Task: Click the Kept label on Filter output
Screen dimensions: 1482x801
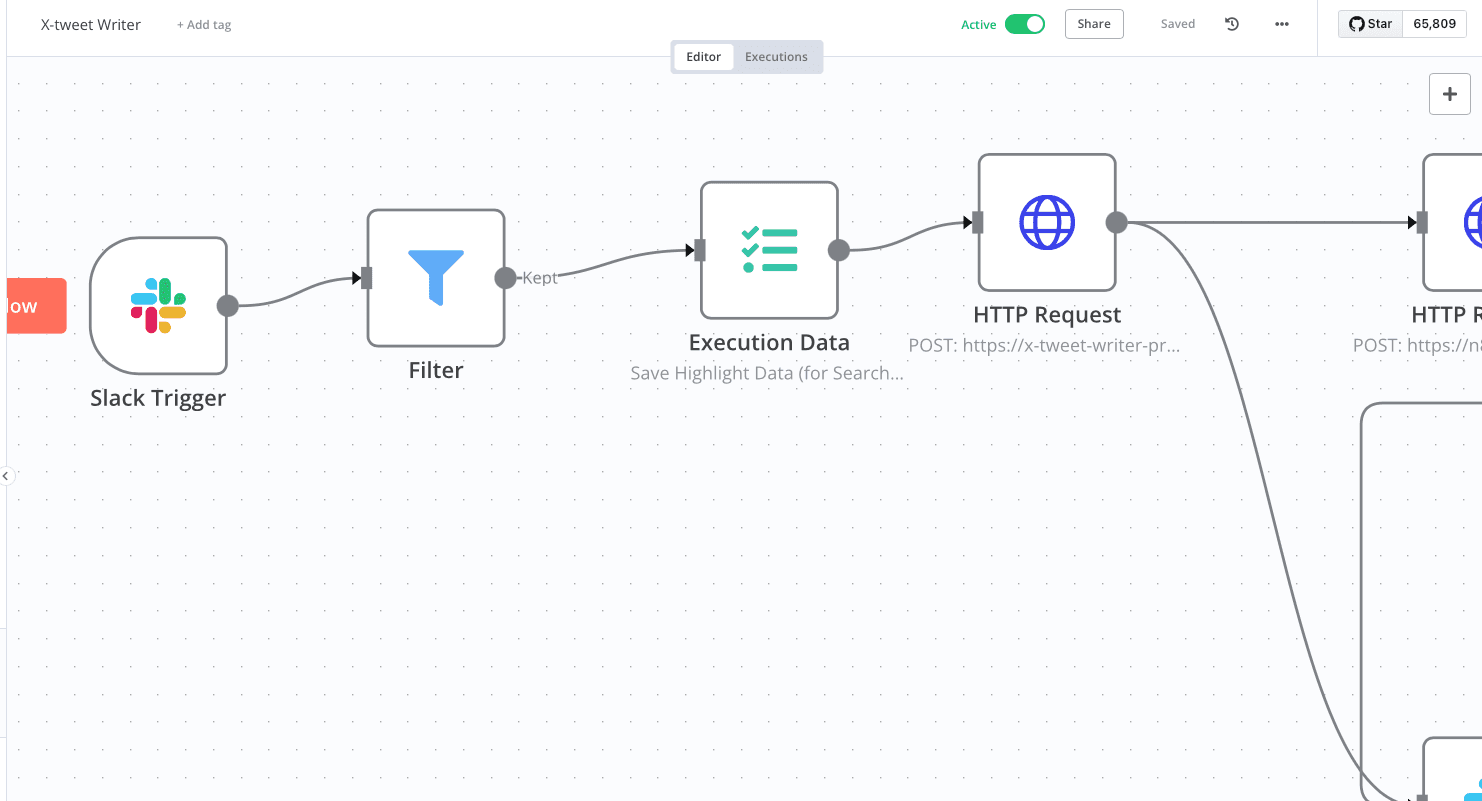Action: 540,278
